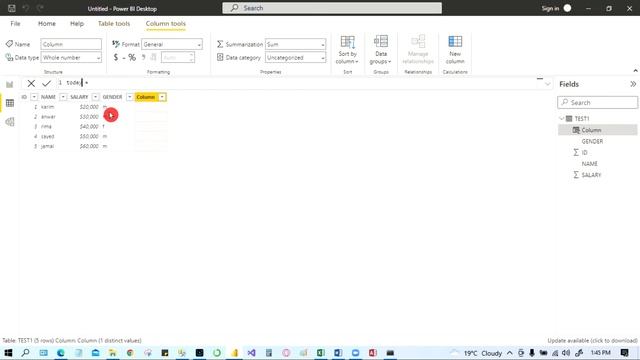The image size is (640, 360).
Task: Click the Undo arrow in the title bar
Action: pos(26,8)
